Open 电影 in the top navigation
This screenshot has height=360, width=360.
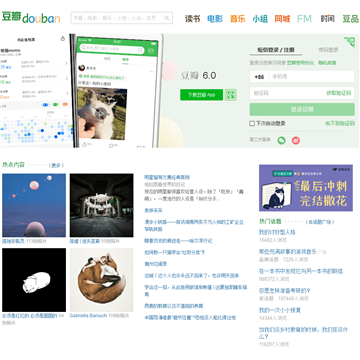tap(215, 19)
